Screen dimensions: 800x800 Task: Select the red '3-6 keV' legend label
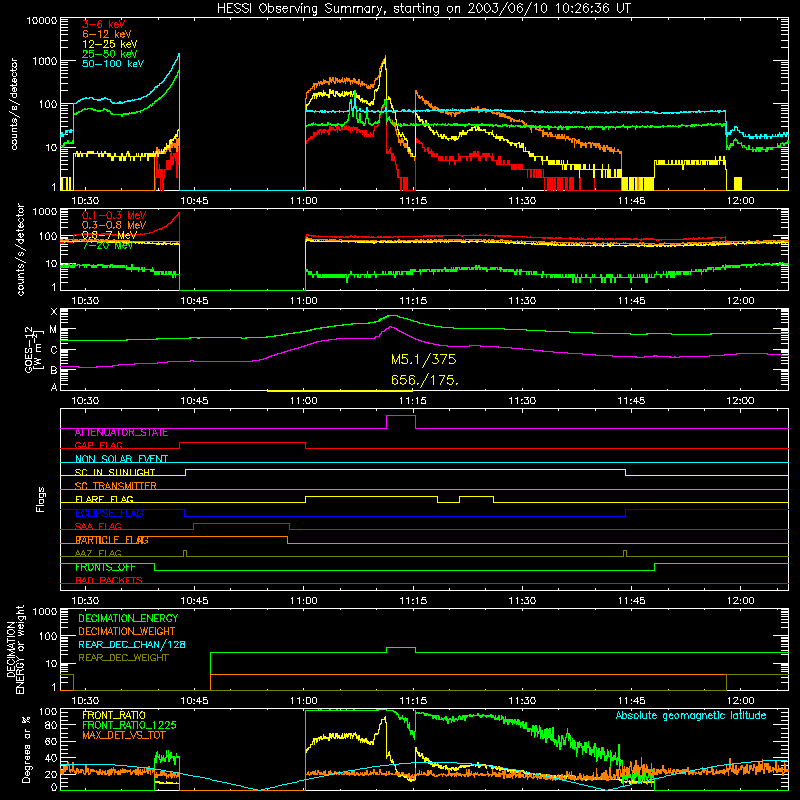(104, 24)
